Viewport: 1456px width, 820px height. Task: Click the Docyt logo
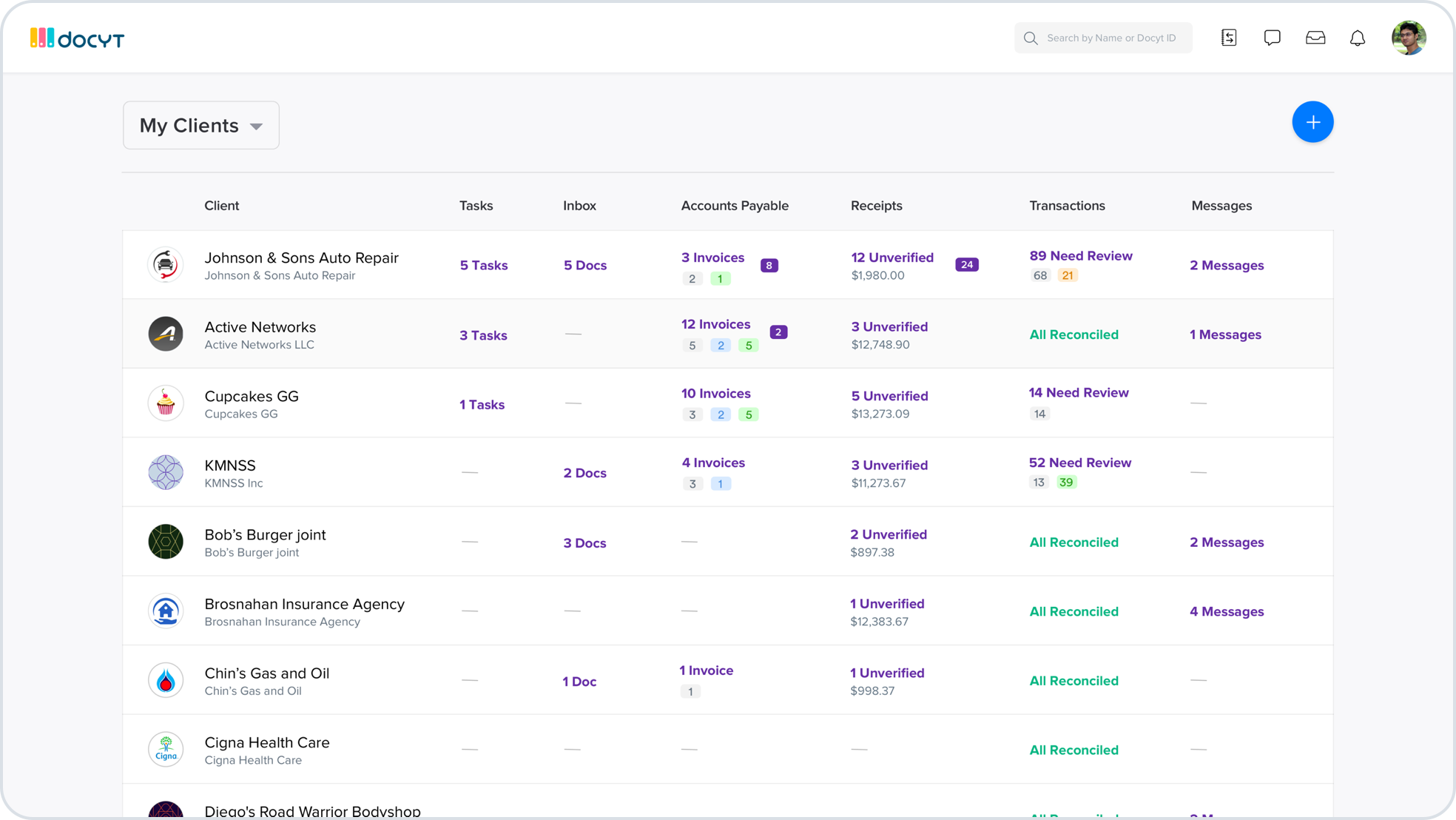tap(77, 38)
